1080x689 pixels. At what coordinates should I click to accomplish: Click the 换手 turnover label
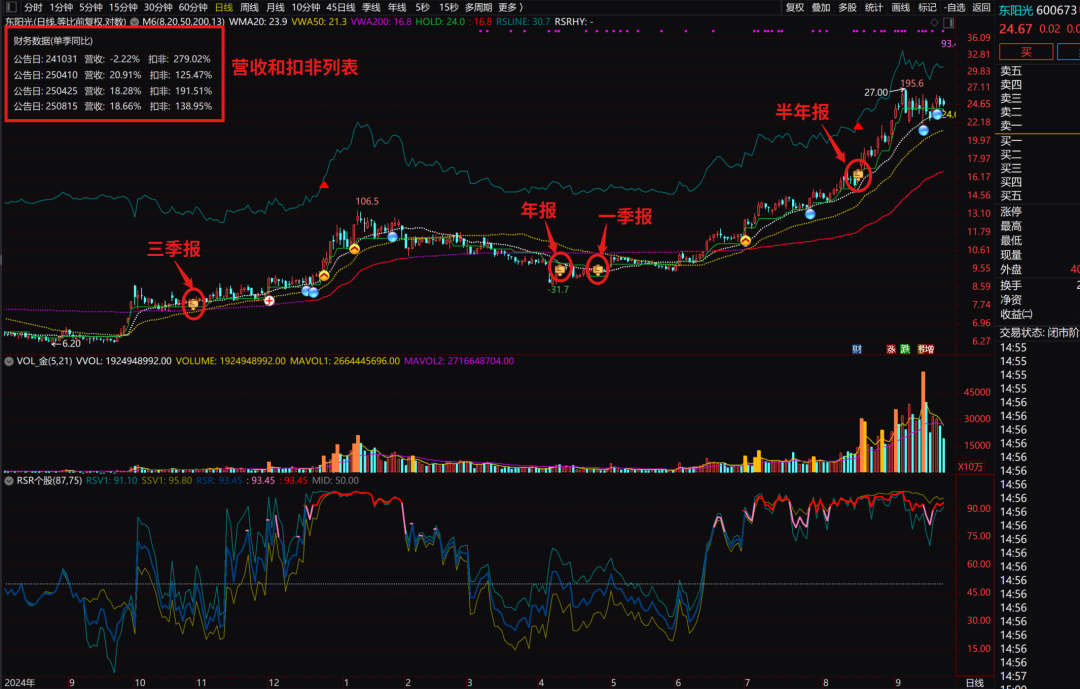[1011, 285]
